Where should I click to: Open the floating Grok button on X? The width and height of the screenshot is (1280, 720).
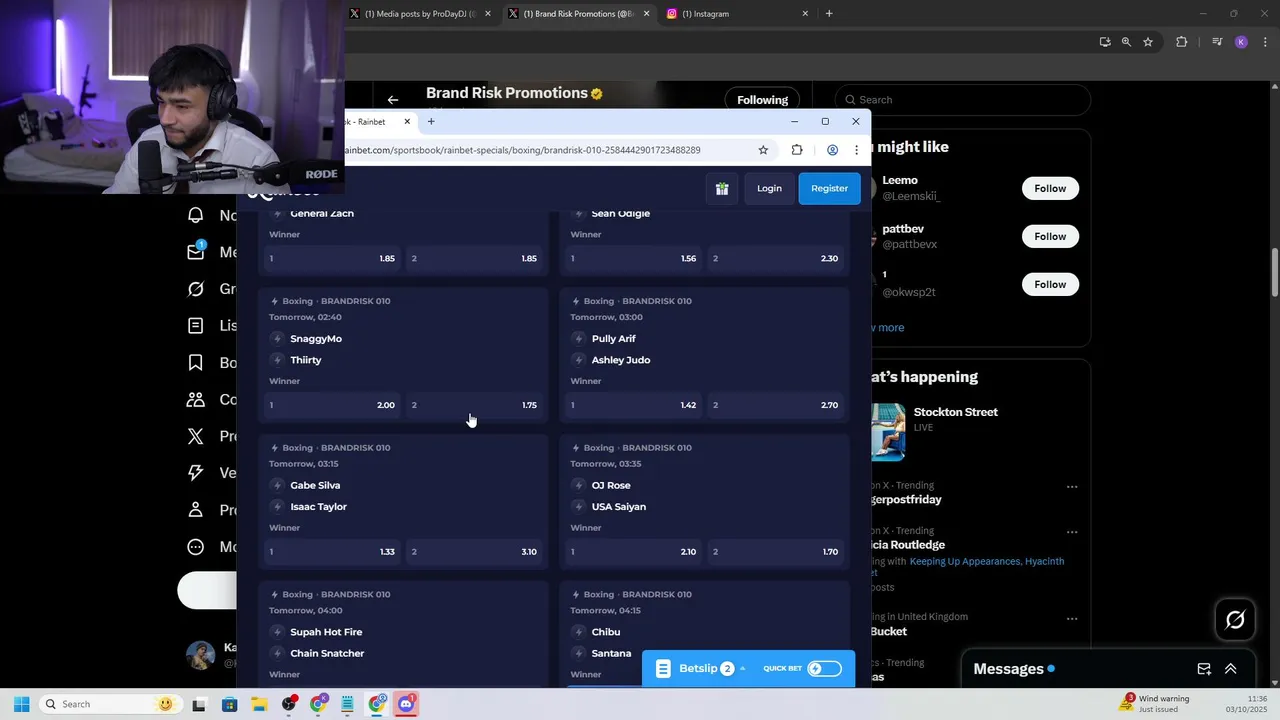coord(1235,620)
